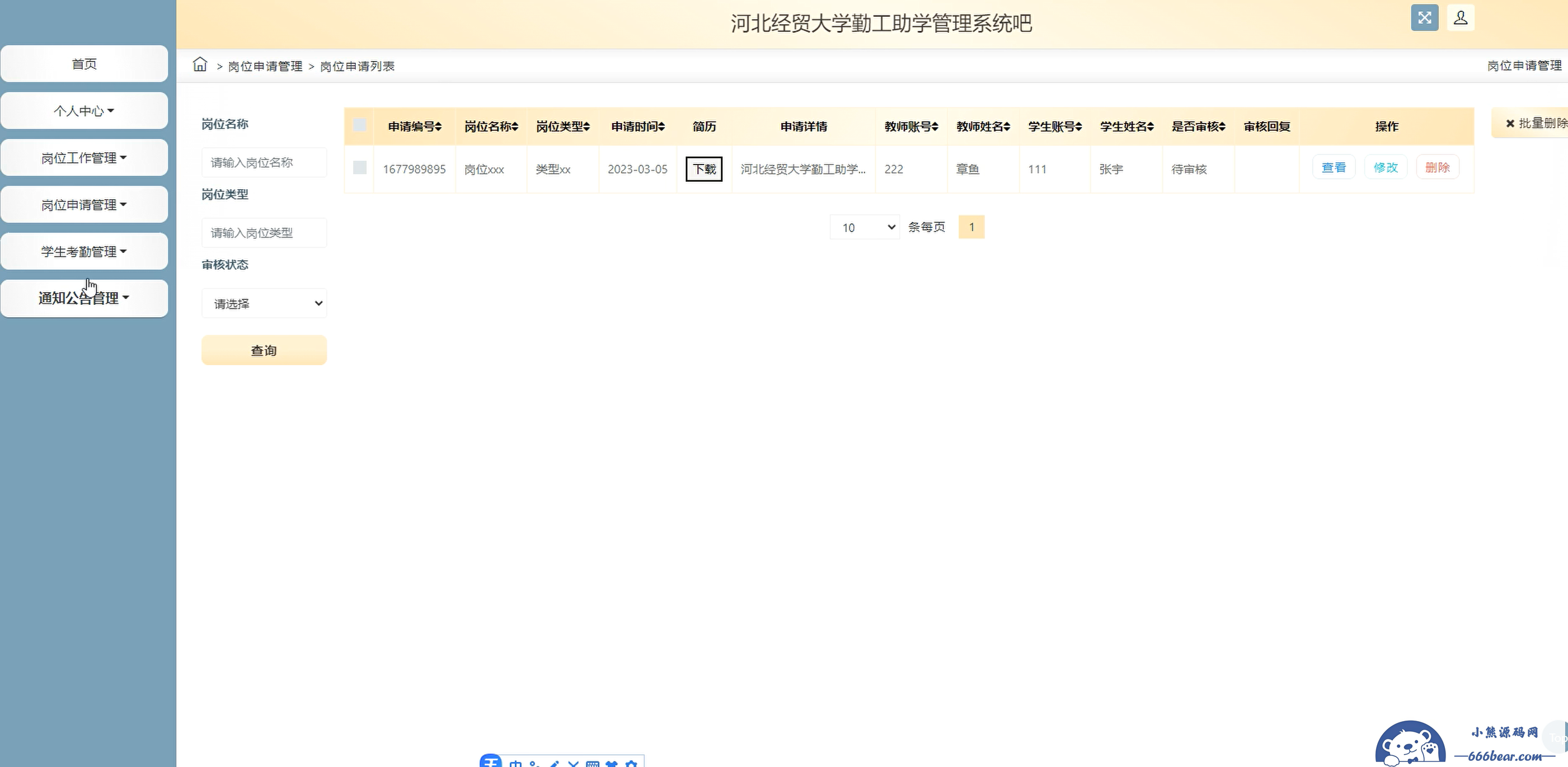The height and width of the screenshot is (767, 1568).
Task: Focus the 请输入岗位名称 input field
Action: tap(264, 163)
